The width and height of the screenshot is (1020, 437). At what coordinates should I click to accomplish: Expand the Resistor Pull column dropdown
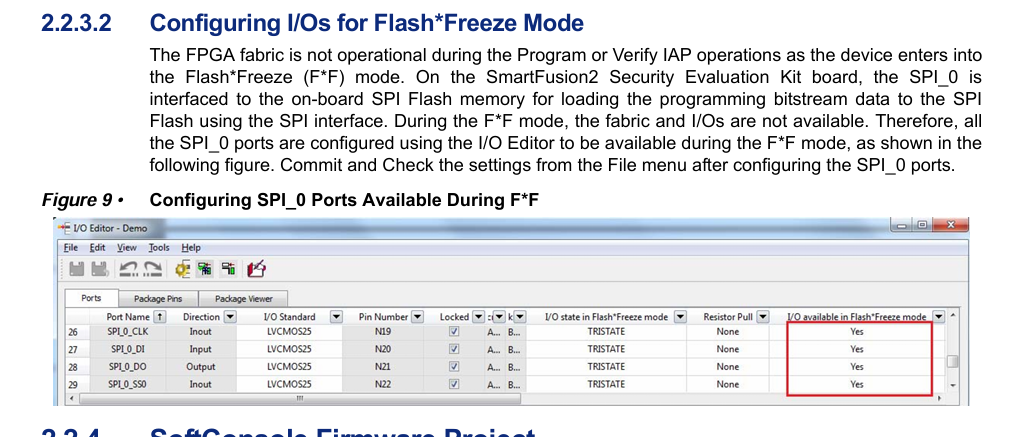(762, 317)
